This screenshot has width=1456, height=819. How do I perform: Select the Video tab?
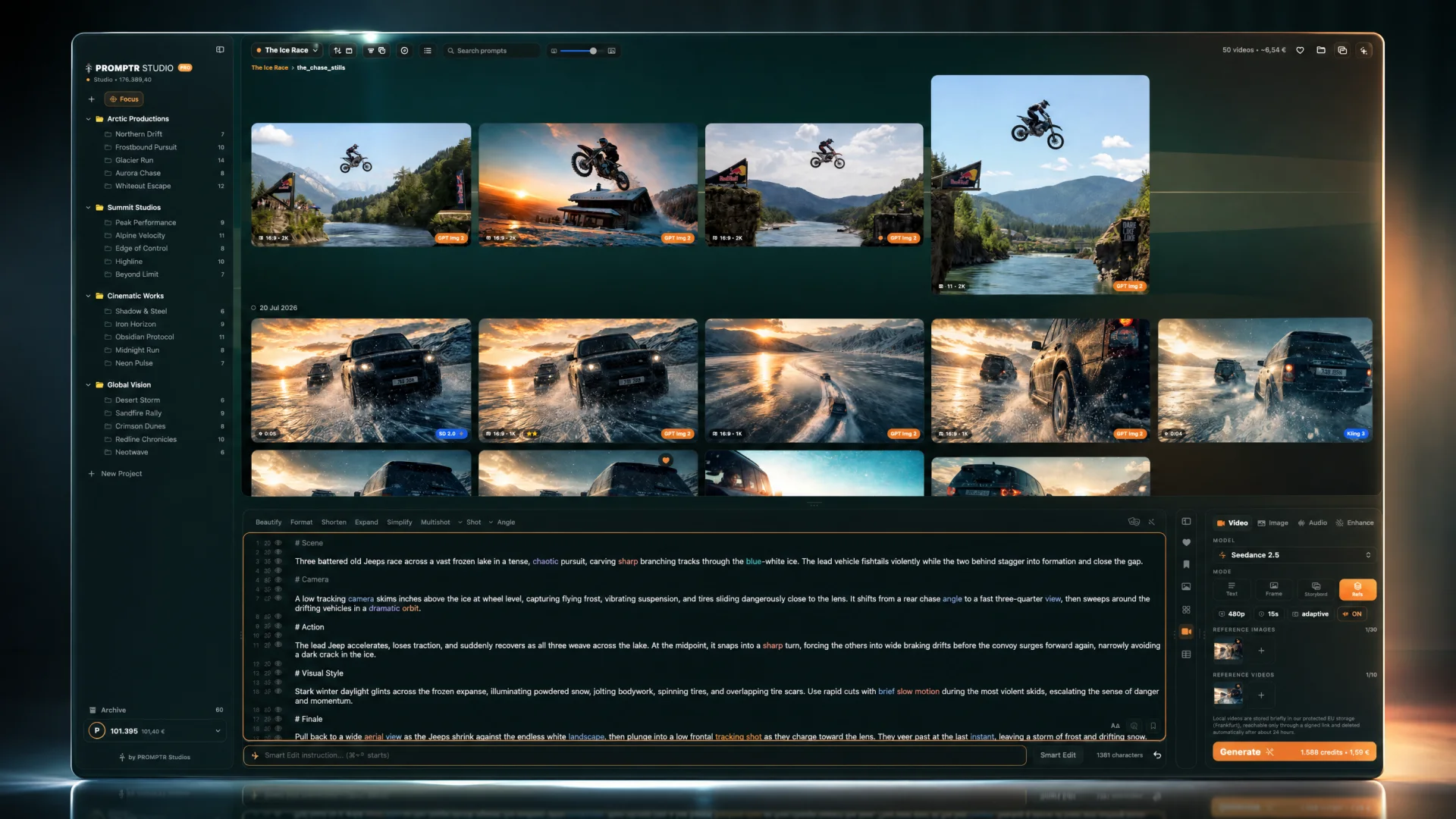coord(1232,523)
